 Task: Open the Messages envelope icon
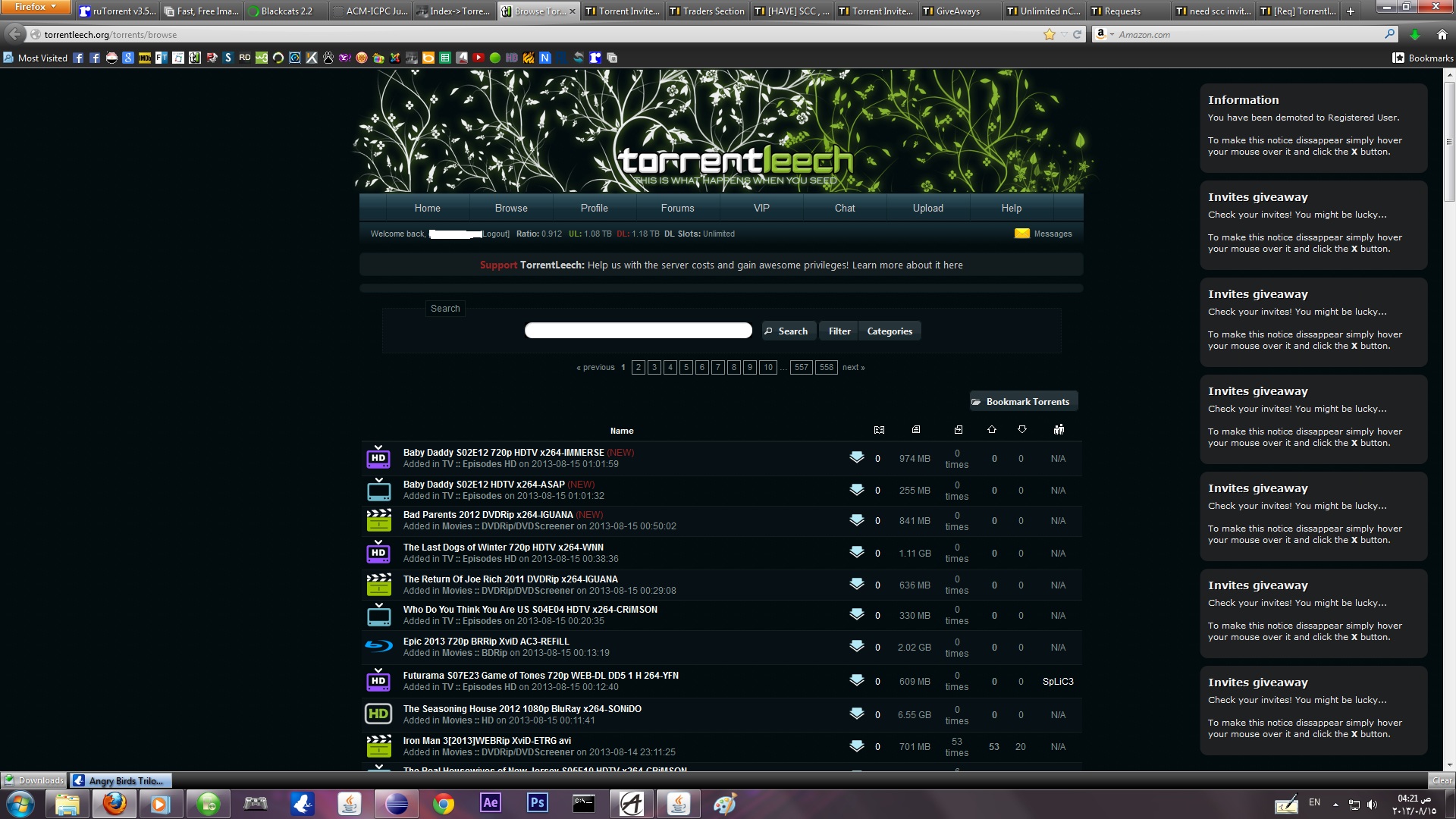coord(1021,234)
